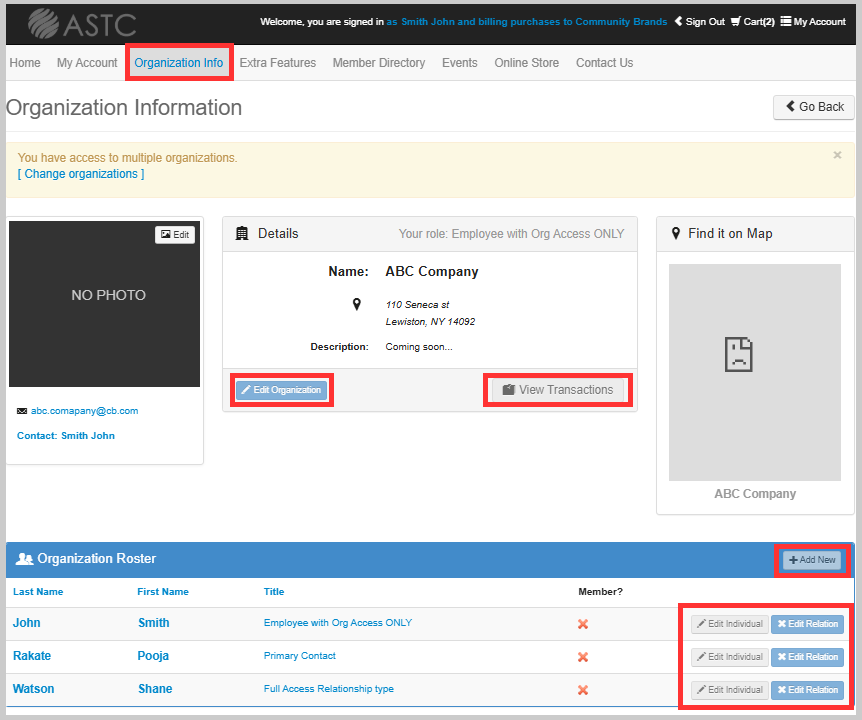Click member X icon in Rakate row
The width and height of the screenshot is (862, 720).
(583, 657)
